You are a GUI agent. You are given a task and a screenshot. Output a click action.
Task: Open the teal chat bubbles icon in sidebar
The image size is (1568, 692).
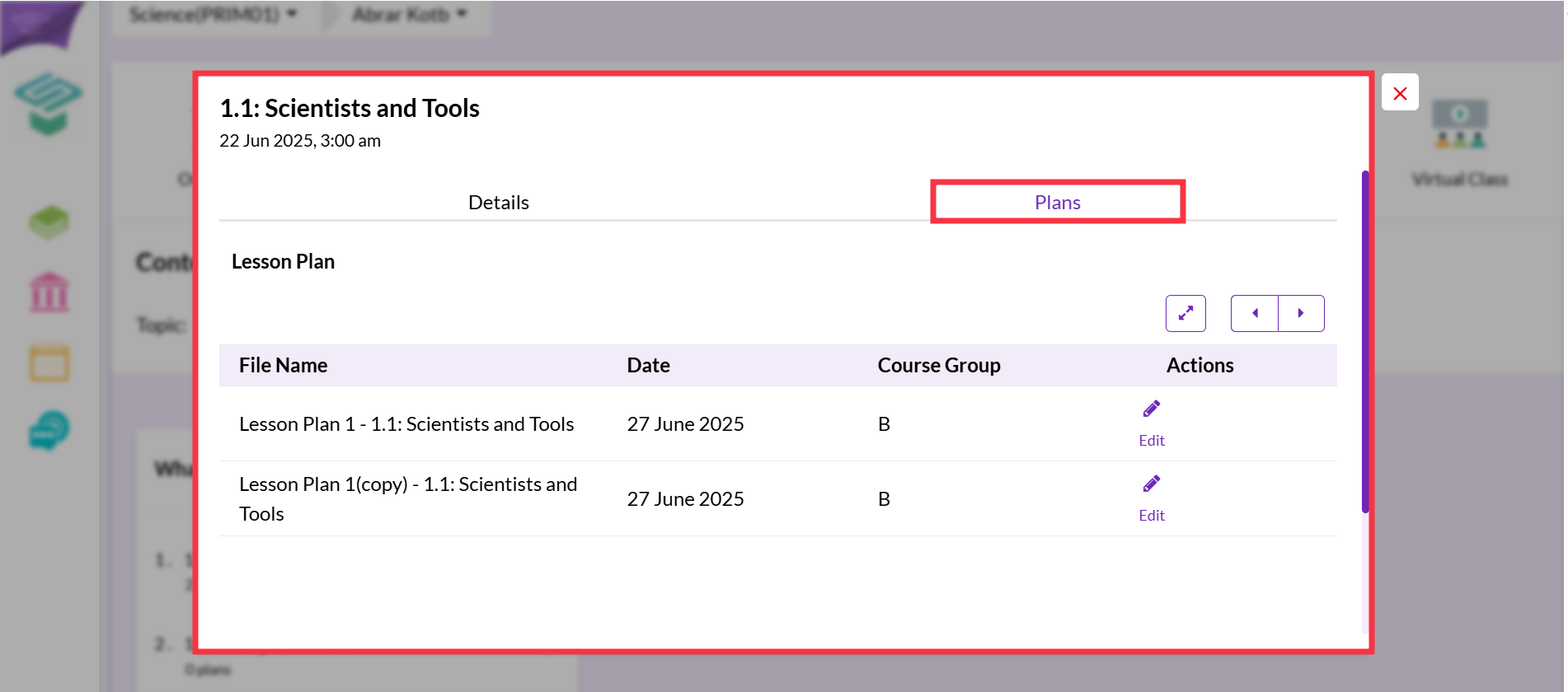point(49,430)
